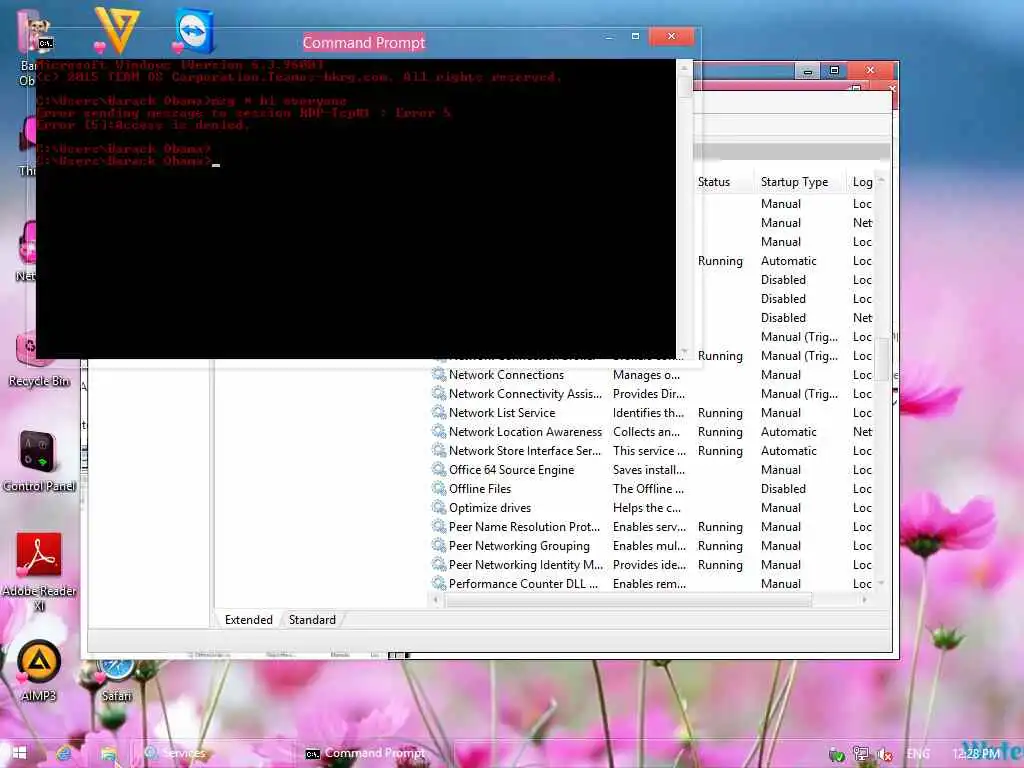The image size is (1024, 768).
Task: Open the Recycle Bin desktop icon
Action: 39,360
